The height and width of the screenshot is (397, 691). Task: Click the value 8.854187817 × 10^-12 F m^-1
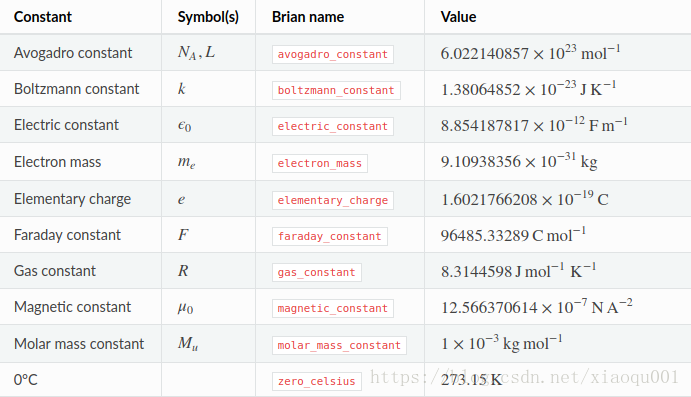534,125
